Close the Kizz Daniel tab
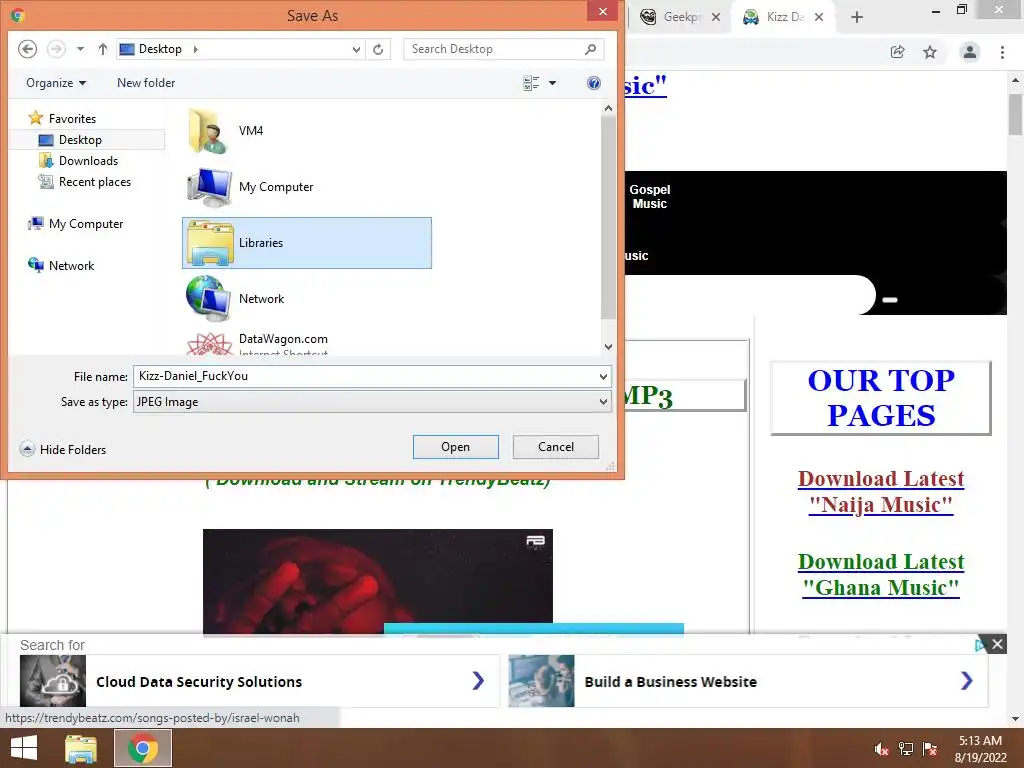 click(819, 17)
